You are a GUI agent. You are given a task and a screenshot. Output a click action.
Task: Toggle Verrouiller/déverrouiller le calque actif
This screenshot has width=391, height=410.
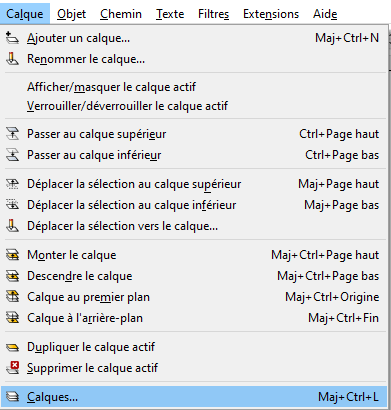[195, 106]
